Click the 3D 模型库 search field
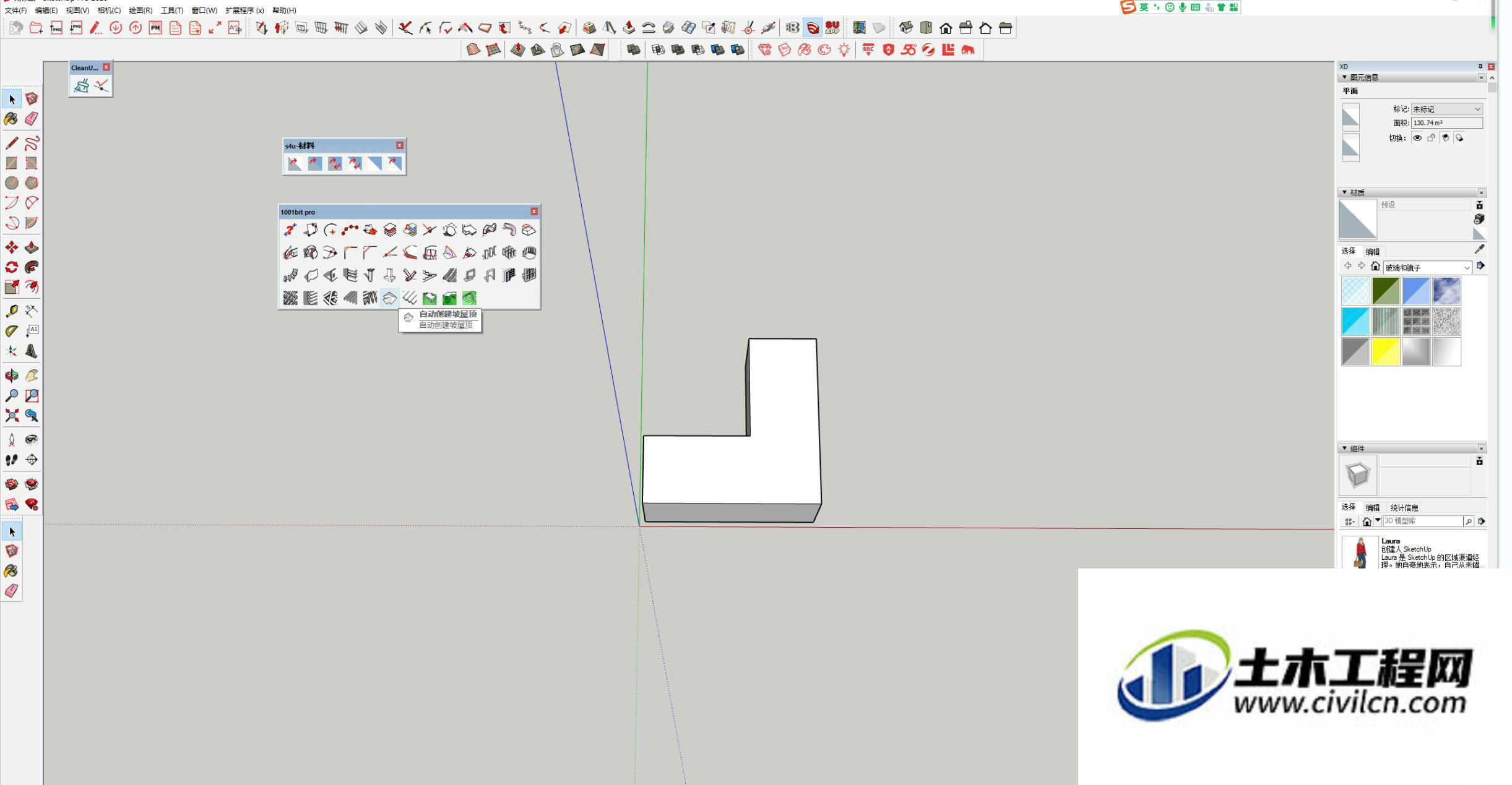 pyautogui.click(x=1422, y=521)
